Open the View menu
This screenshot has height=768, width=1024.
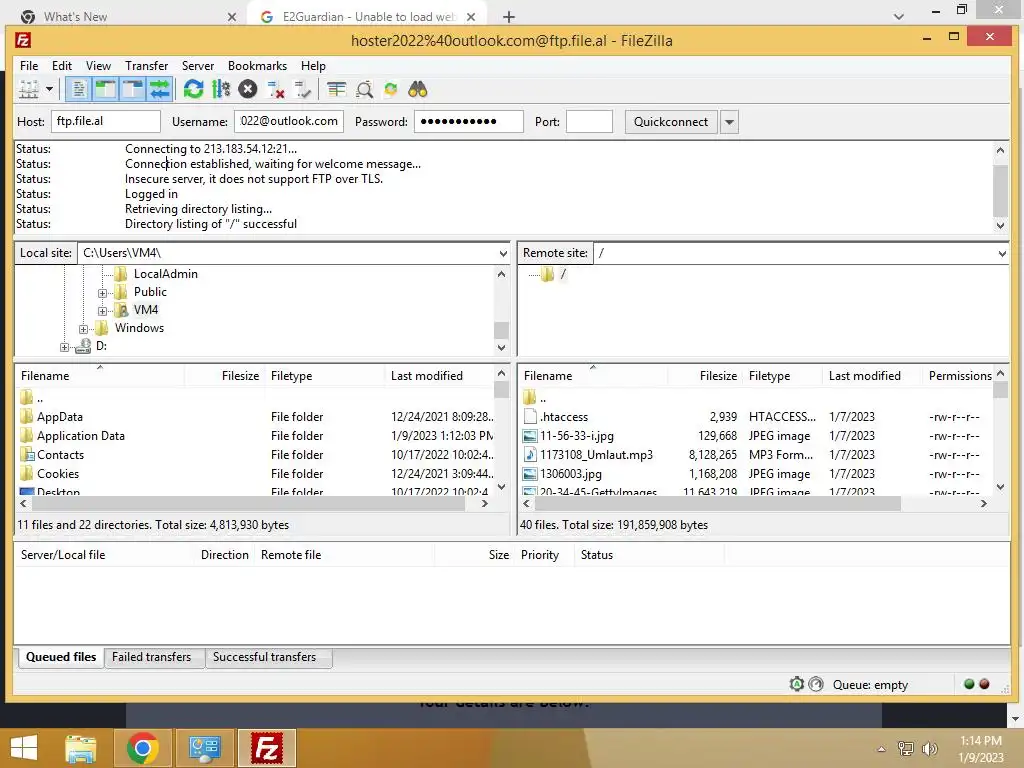click(98, 66)
